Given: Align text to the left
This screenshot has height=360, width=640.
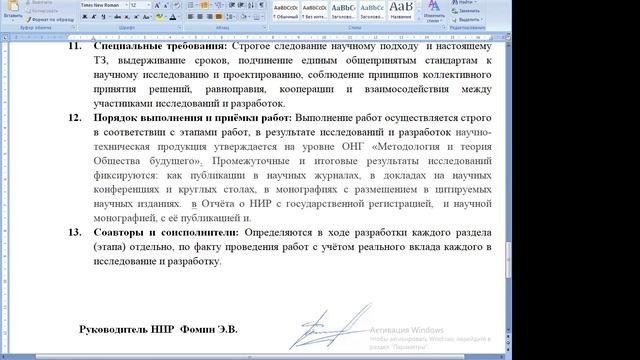Looking at the screenshot, I should coord(190,17).
